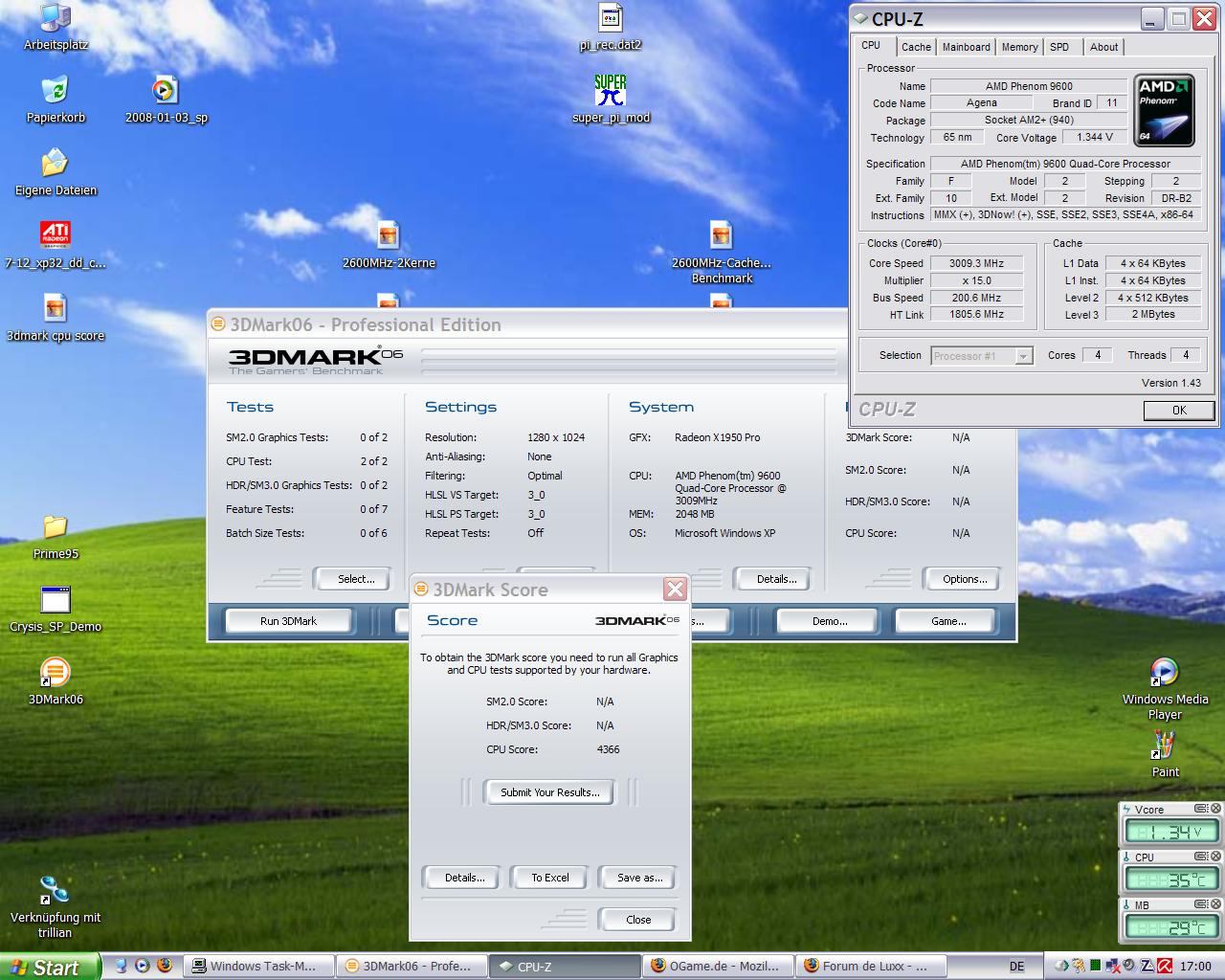Screen dimensions: 1225x980
Task: Click the HT Link value 1805.6 MHz
Action: tap(976, 314)
